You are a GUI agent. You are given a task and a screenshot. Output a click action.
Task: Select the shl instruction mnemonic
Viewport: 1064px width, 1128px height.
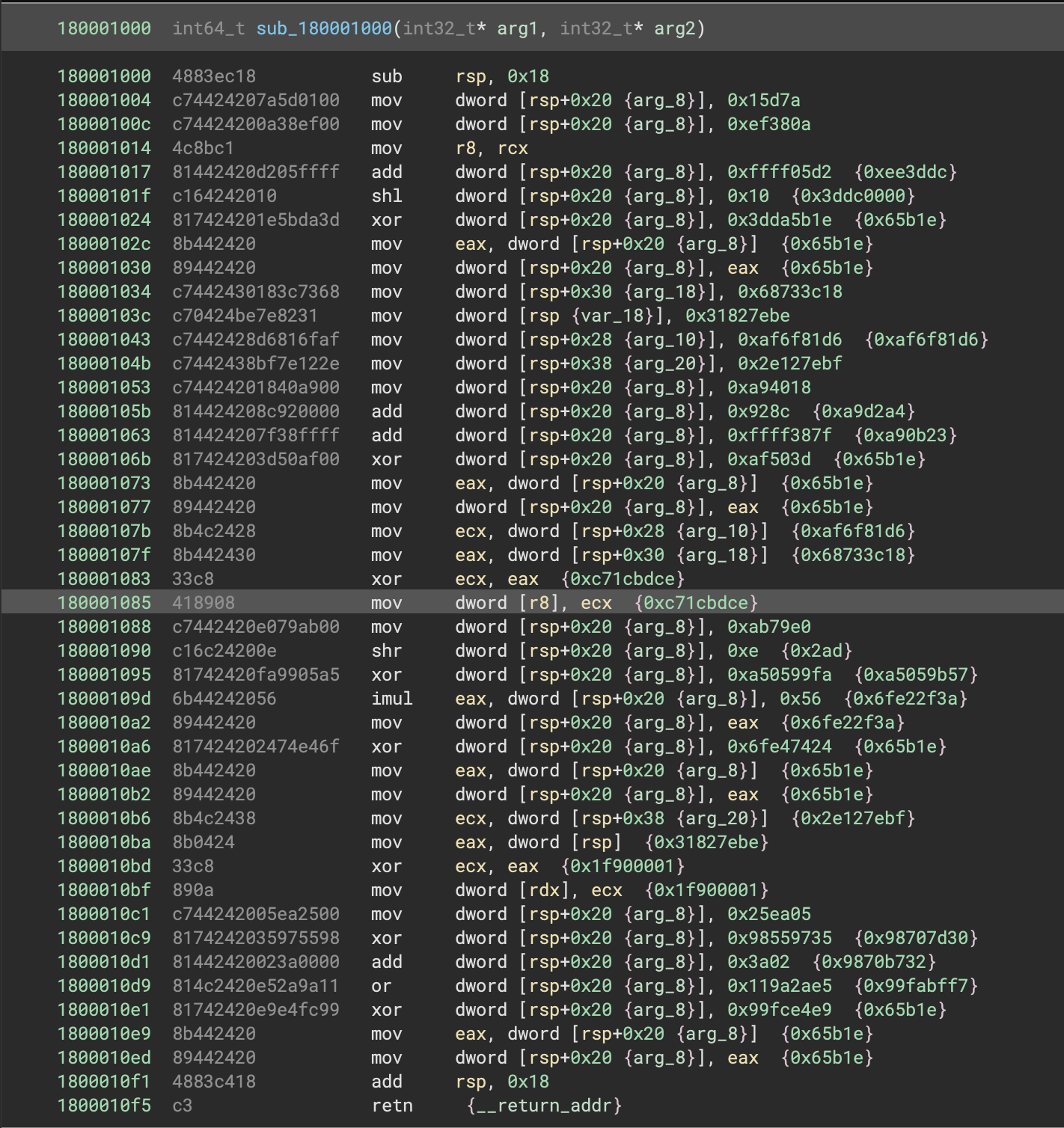click(x=387, y=196)
